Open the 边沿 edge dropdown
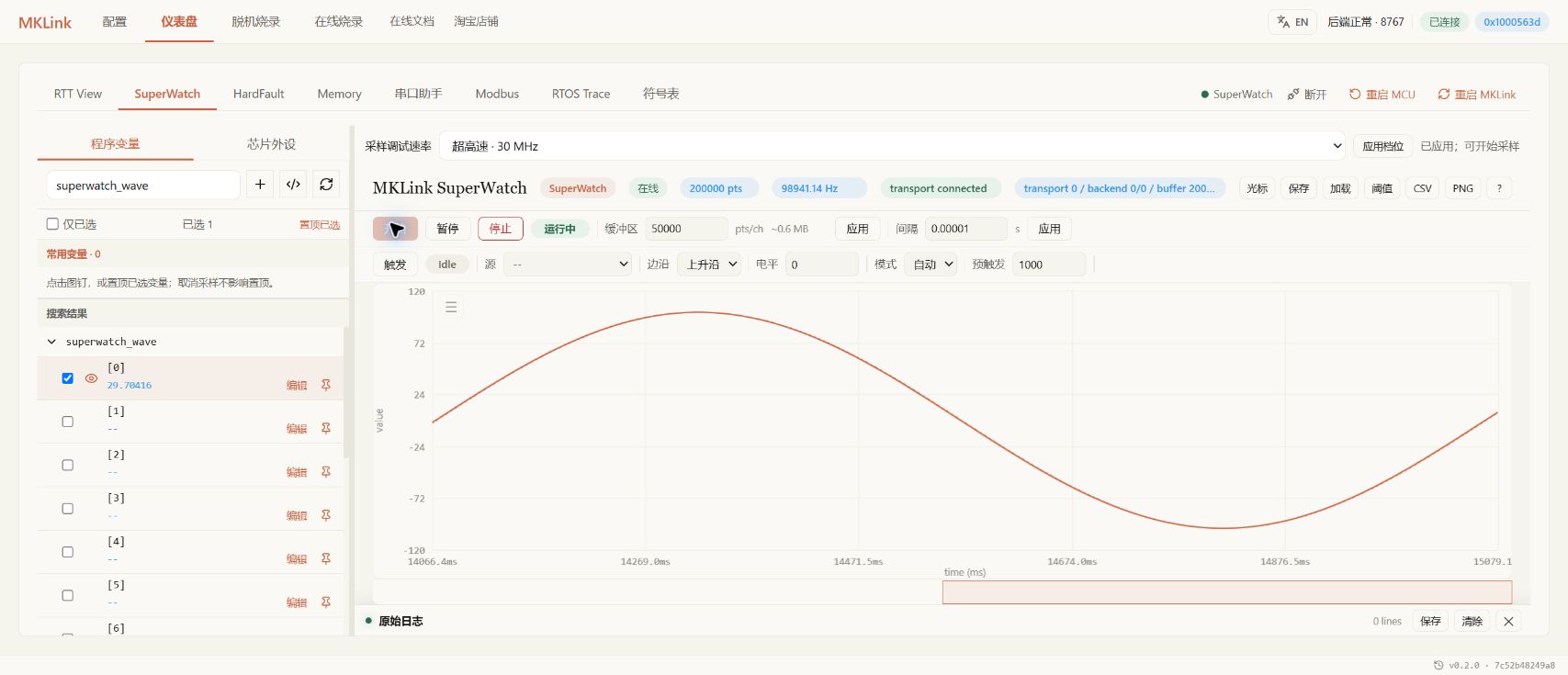The width and height of the screenshot is (1568, 675). point(709,264)
